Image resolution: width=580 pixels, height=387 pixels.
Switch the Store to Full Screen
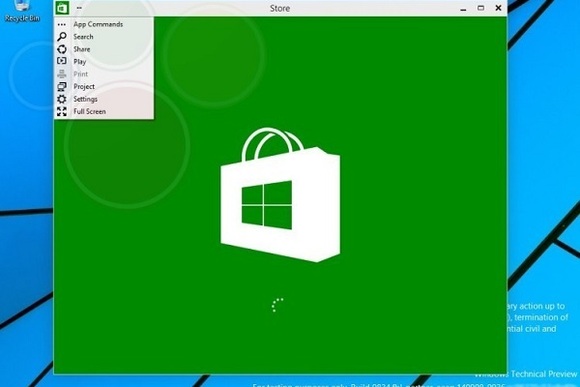tap(104, 111)
